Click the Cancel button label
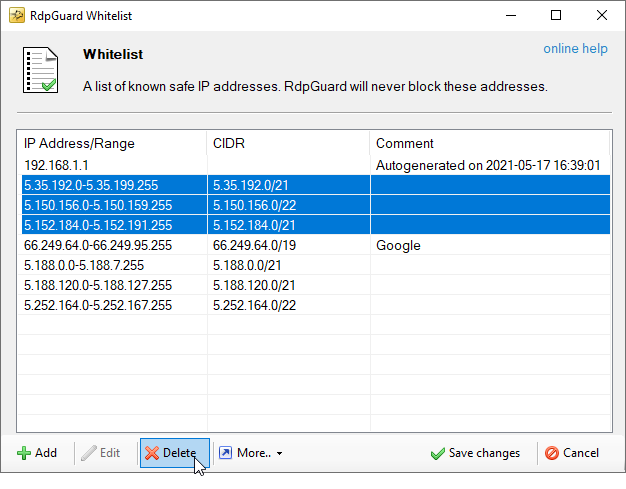Image resolution: width=626 pixels, height=489 pixels. (581, 453)
